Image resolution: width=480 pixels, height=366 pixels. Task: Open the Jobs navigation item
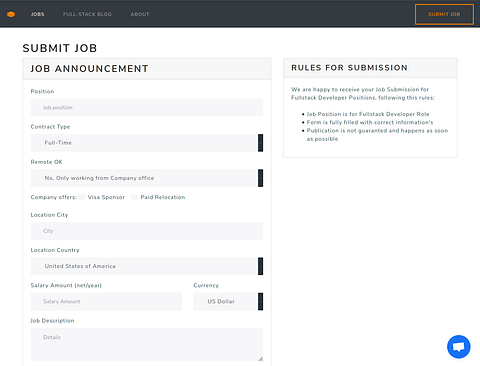[x=38, y=14]
